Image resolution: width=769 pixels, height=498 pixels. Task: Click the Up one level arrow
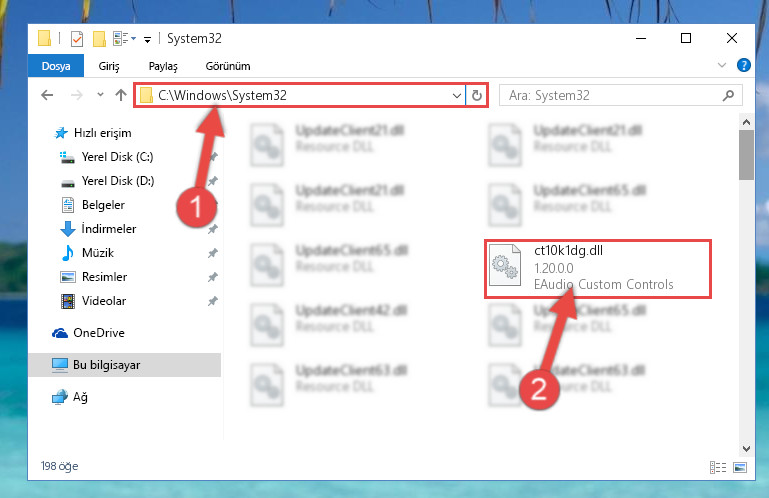[121, 95]
